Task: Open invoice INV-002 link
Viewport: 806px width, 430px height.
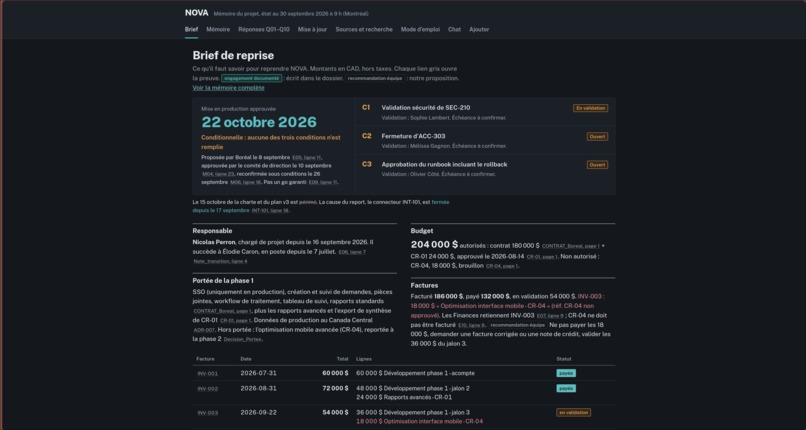Action: point(208,389)
